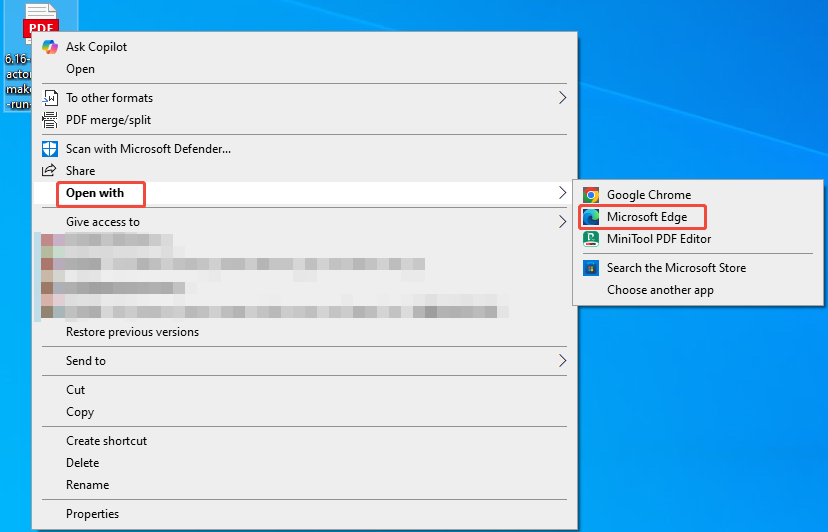Click the Share arrow icon
Screen dimensions: 828x532
(50, 171)
